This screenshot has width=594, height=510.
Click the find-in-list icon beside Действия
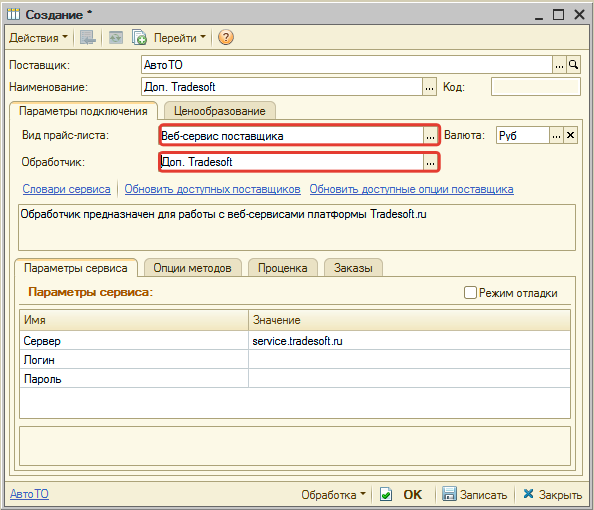point(88,38)
